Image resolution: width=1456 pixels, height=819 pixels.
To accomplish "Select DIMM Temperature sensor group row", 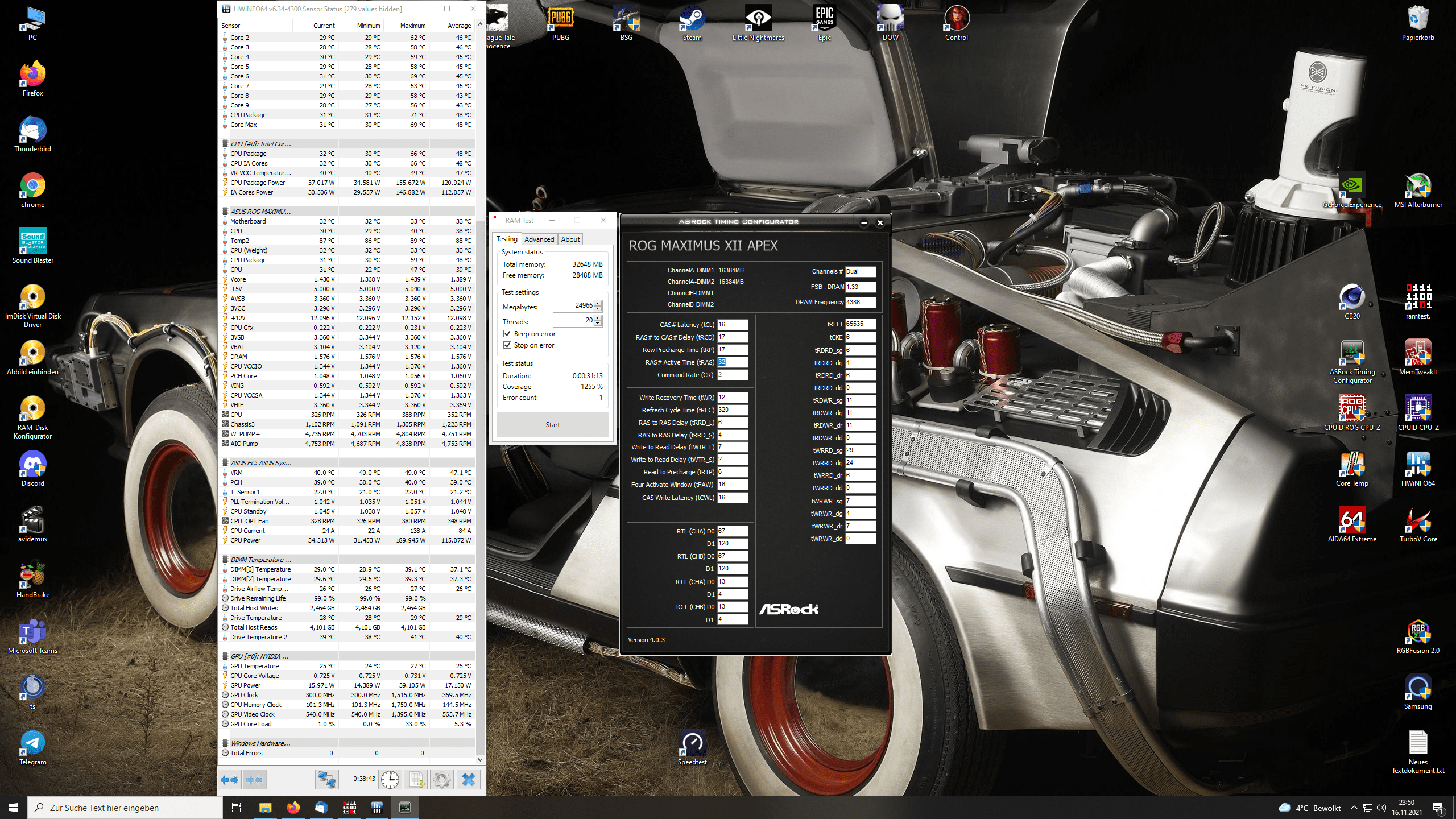I will 347,560.
